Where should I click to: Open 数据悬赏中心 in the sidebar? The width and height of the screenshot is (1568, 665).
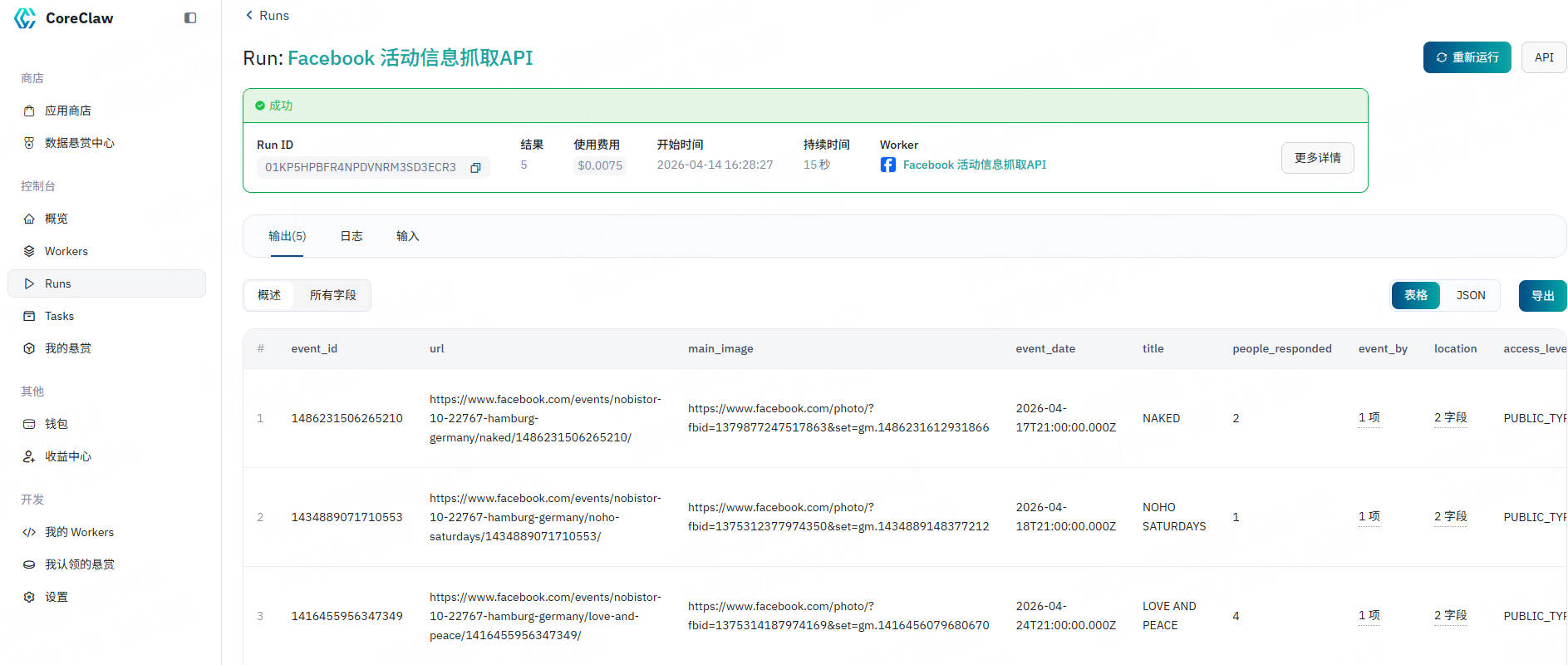pos(79,143)
